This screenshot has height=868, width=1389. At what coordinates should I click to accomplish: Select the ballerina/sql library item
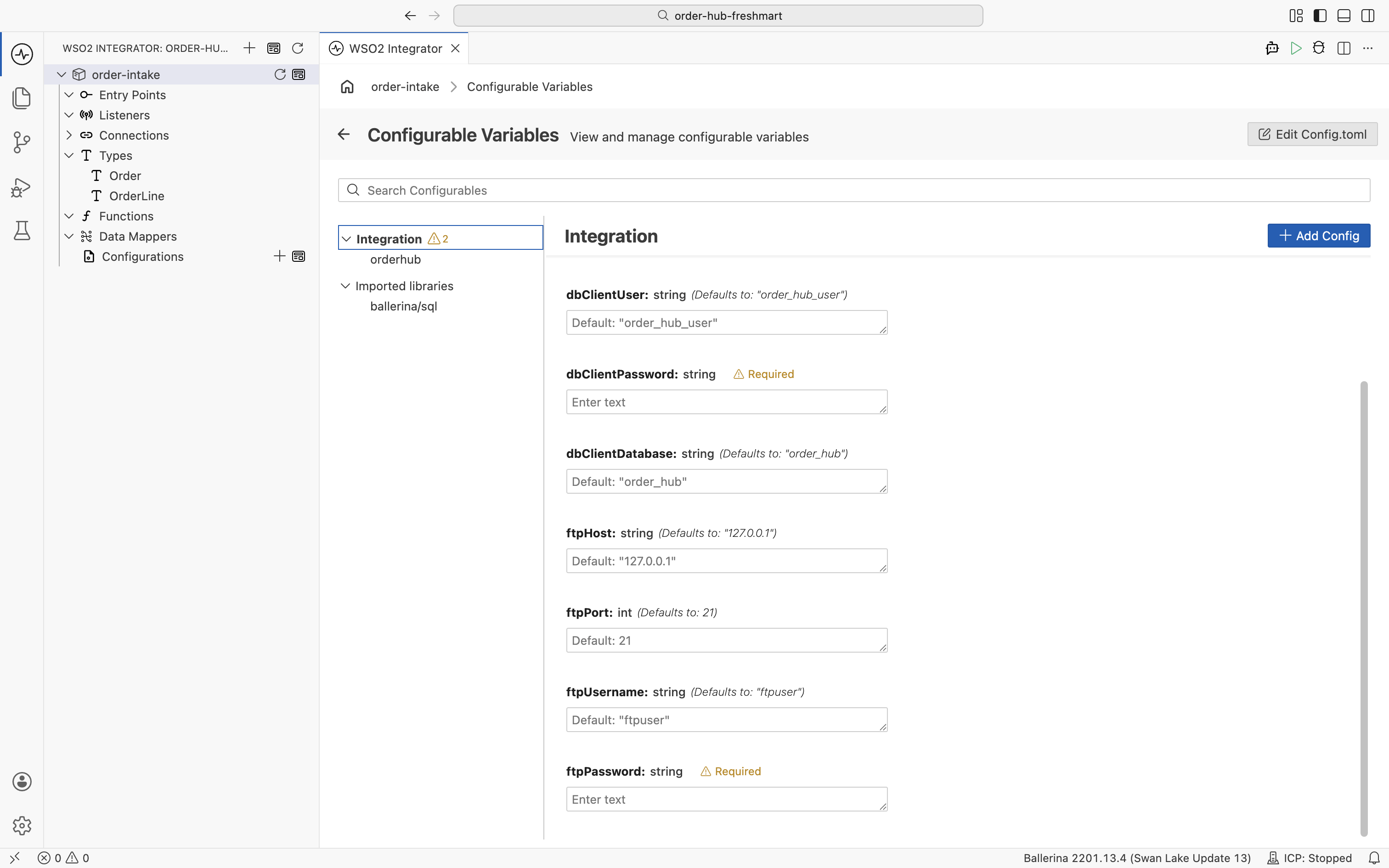click(x=403, y=306)
